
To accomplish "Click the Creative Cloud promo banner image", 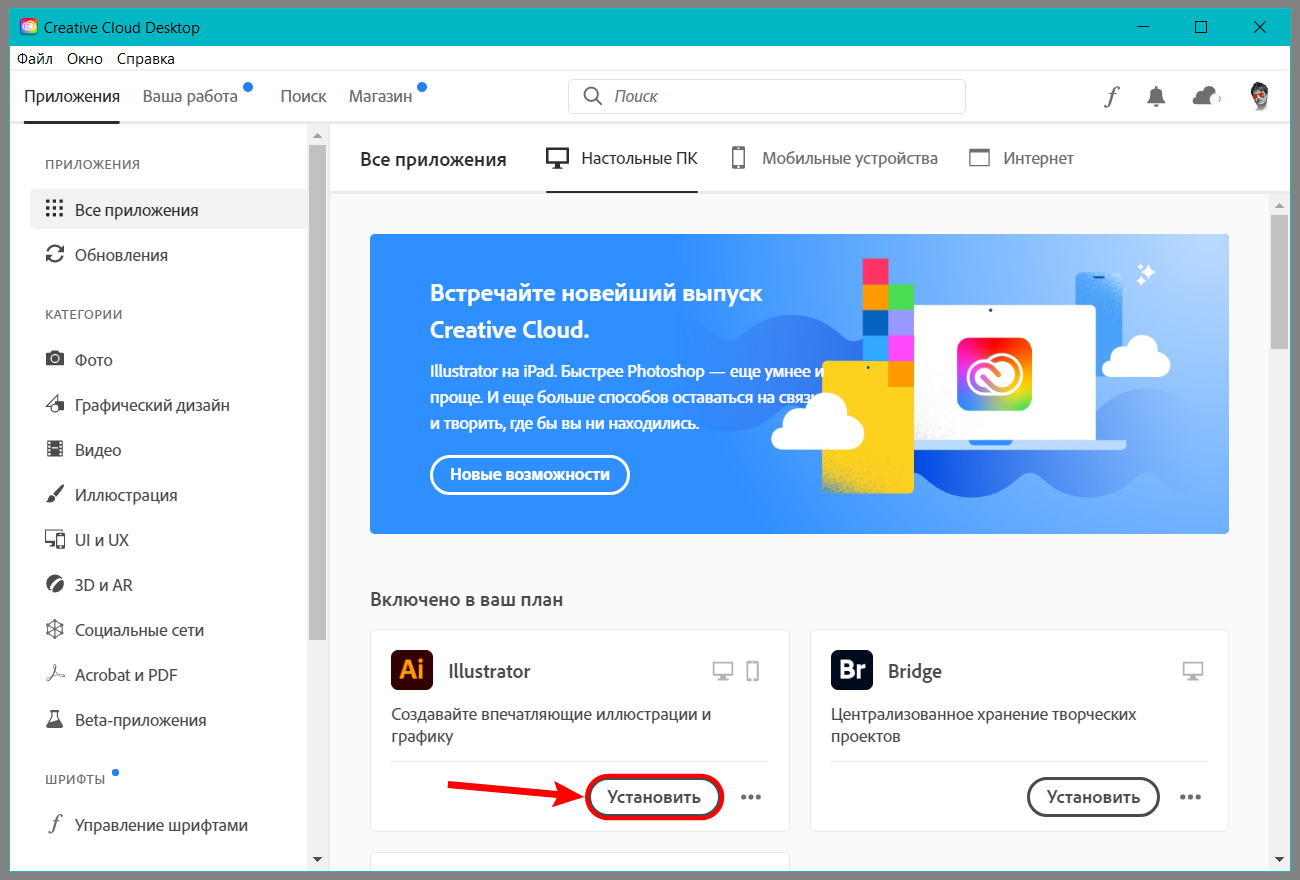I will coord(800,384).
